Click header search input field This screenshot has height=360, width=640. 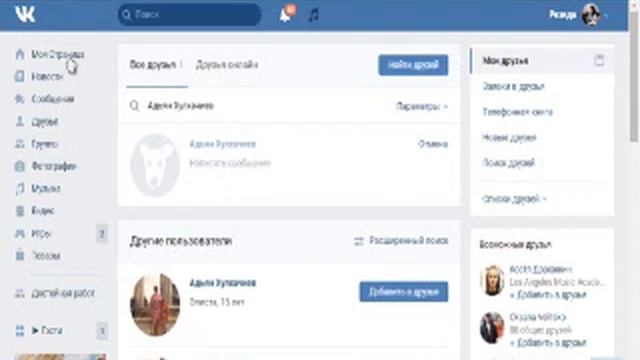[190, 15]
